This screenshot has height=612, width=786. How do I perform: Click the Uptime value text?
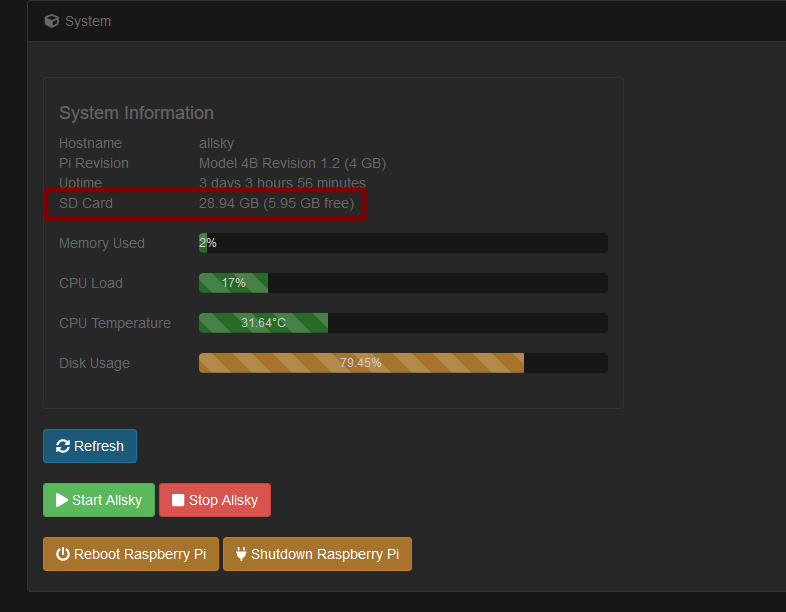point(282,183)
